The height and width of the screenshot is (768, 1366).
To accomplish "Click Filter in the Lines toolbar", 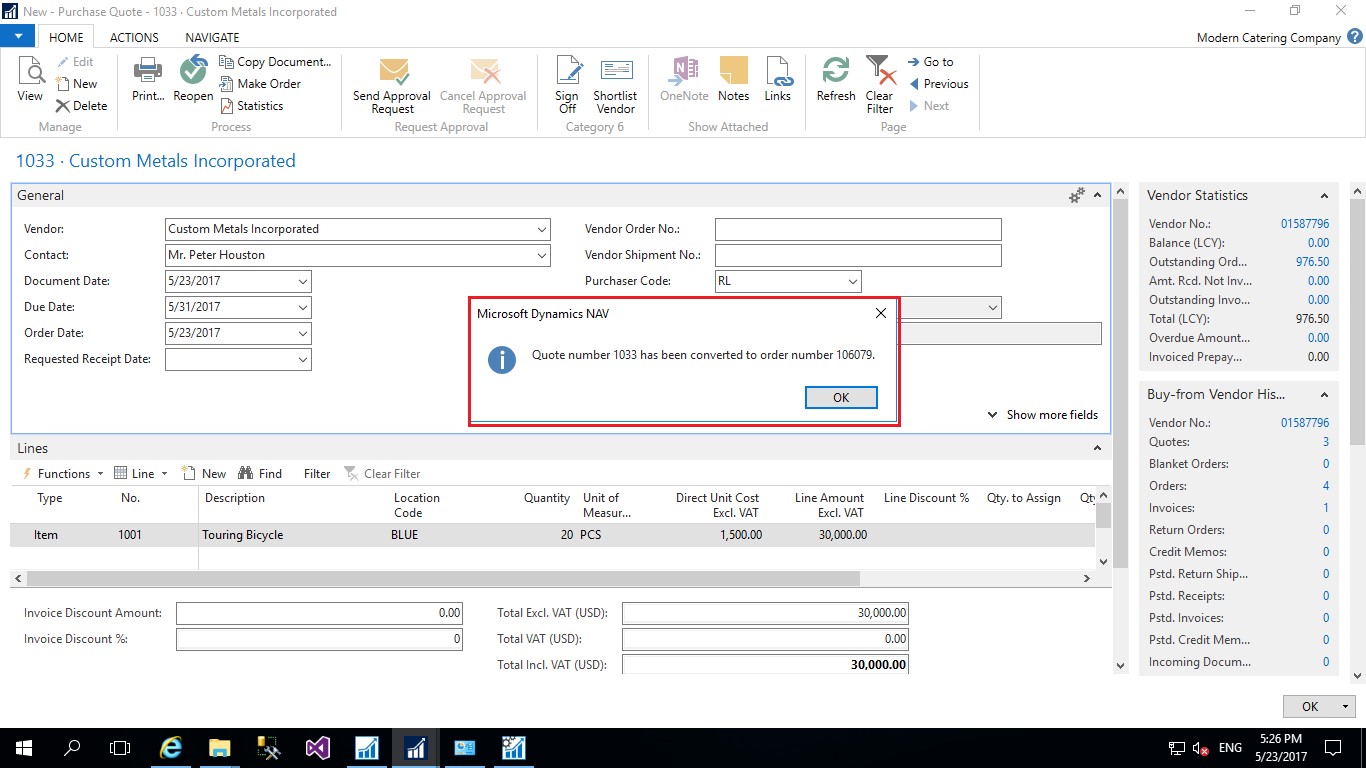I will click(317, 474).
